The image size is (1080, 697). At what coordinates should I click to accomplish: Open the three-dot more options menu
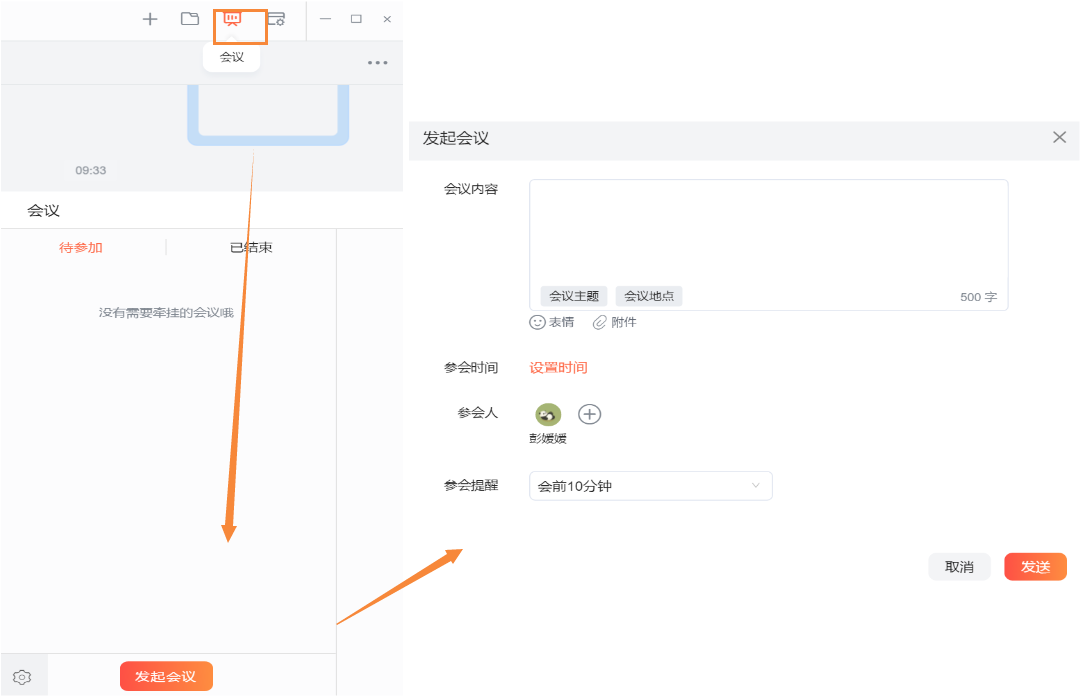pyautogui.click(x=377, y=63)
